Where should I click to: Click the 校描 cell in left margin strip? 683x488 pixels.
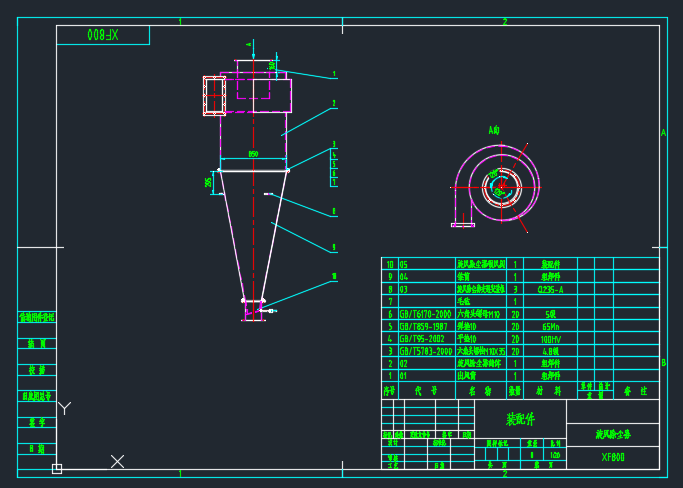[37, 370]
